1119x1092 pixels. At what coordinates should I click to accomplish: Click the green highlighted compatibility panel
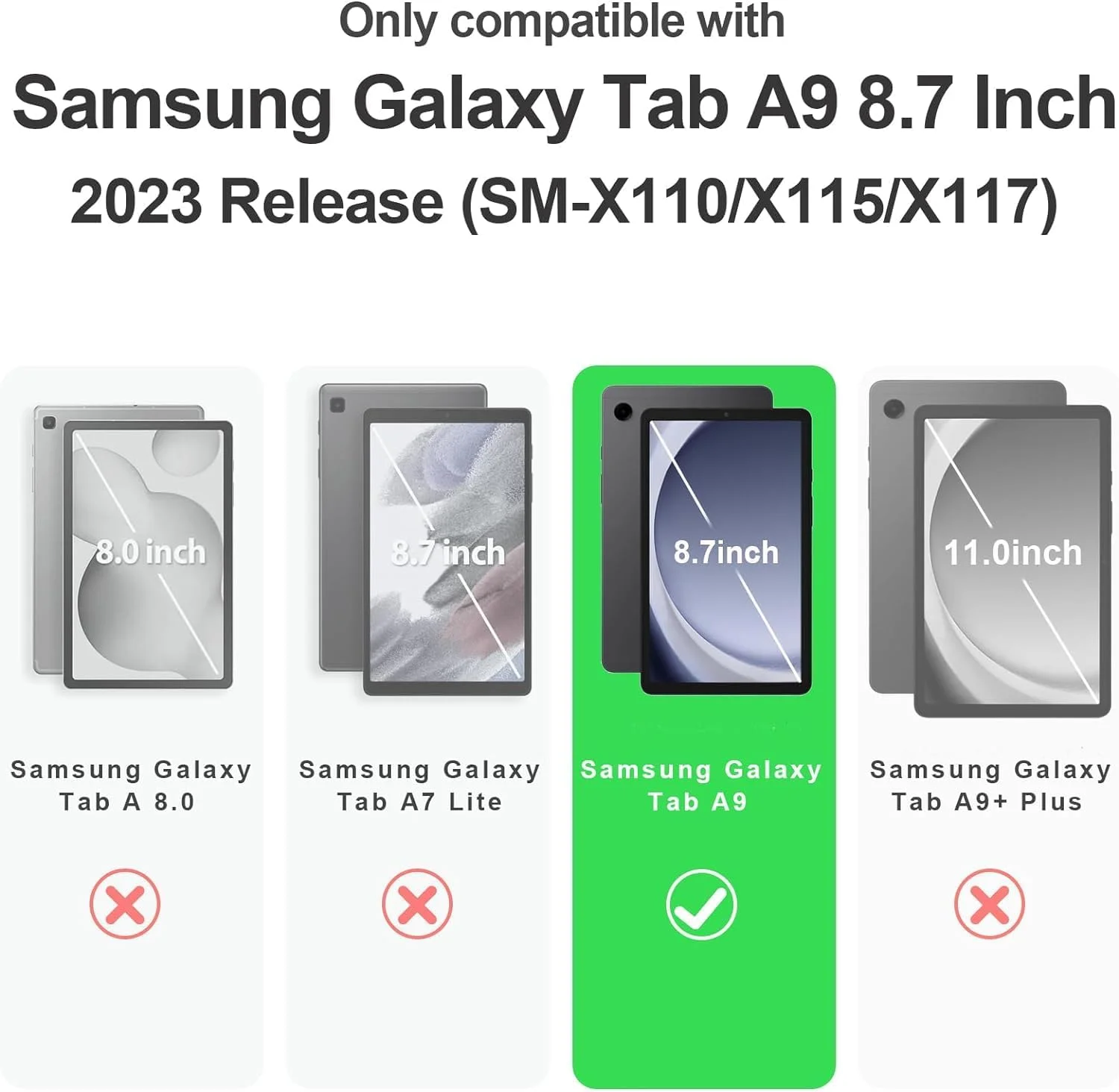pyautogui.click(x=704, y=727)
